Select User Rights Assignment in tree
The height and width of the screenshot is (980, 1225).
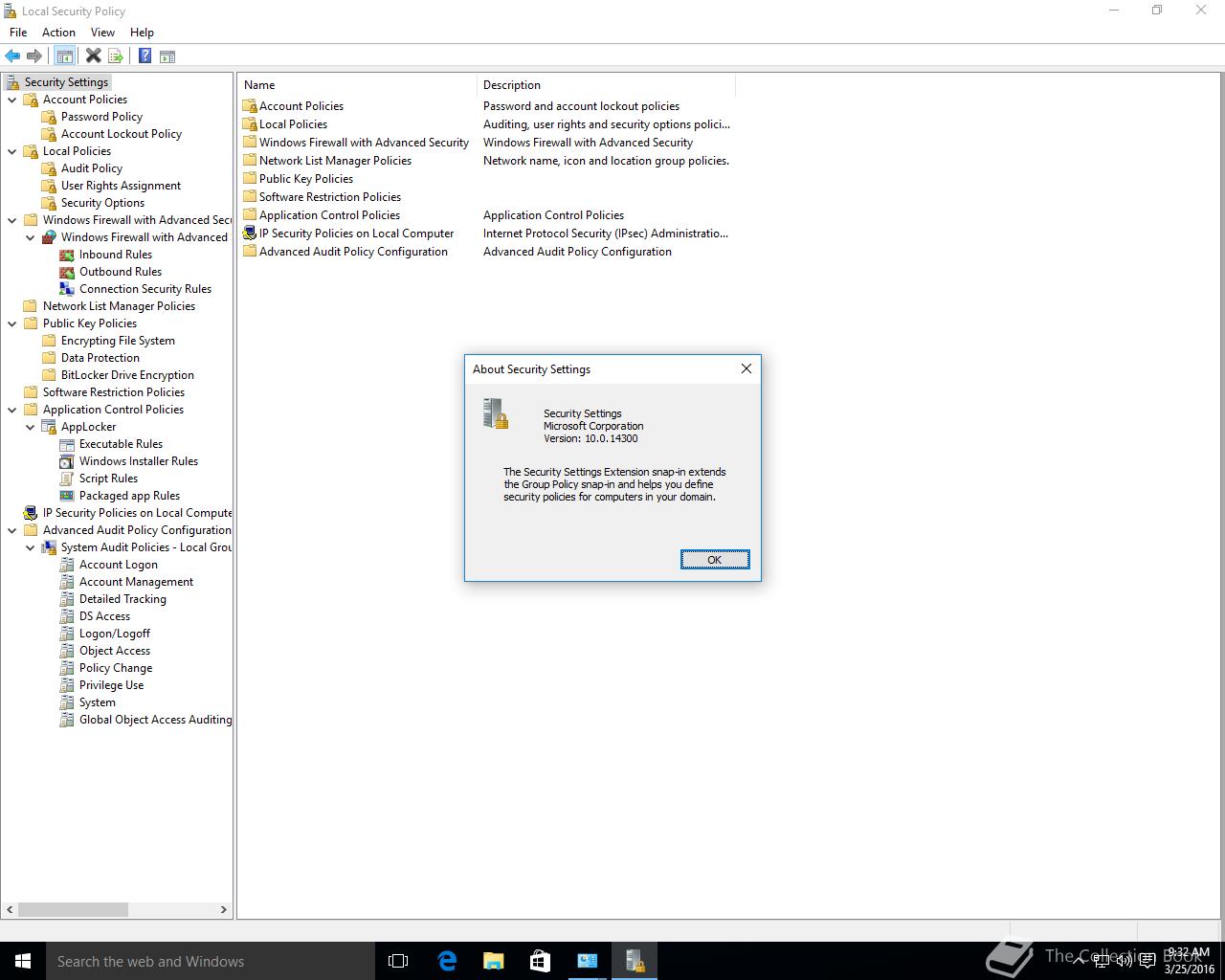[121, 186]
